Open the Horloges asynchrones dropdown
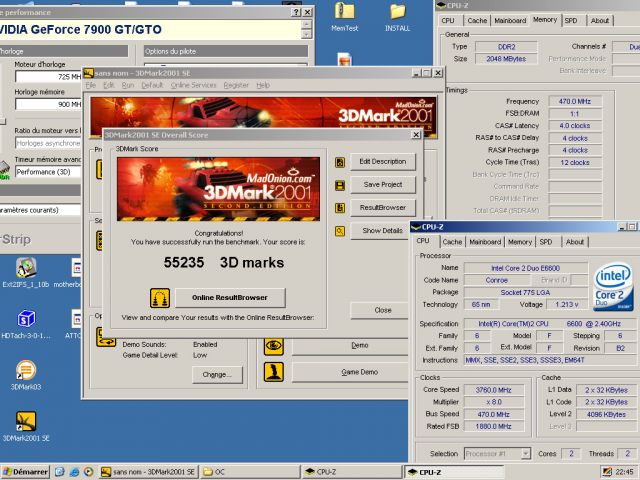 coord(48,143)
